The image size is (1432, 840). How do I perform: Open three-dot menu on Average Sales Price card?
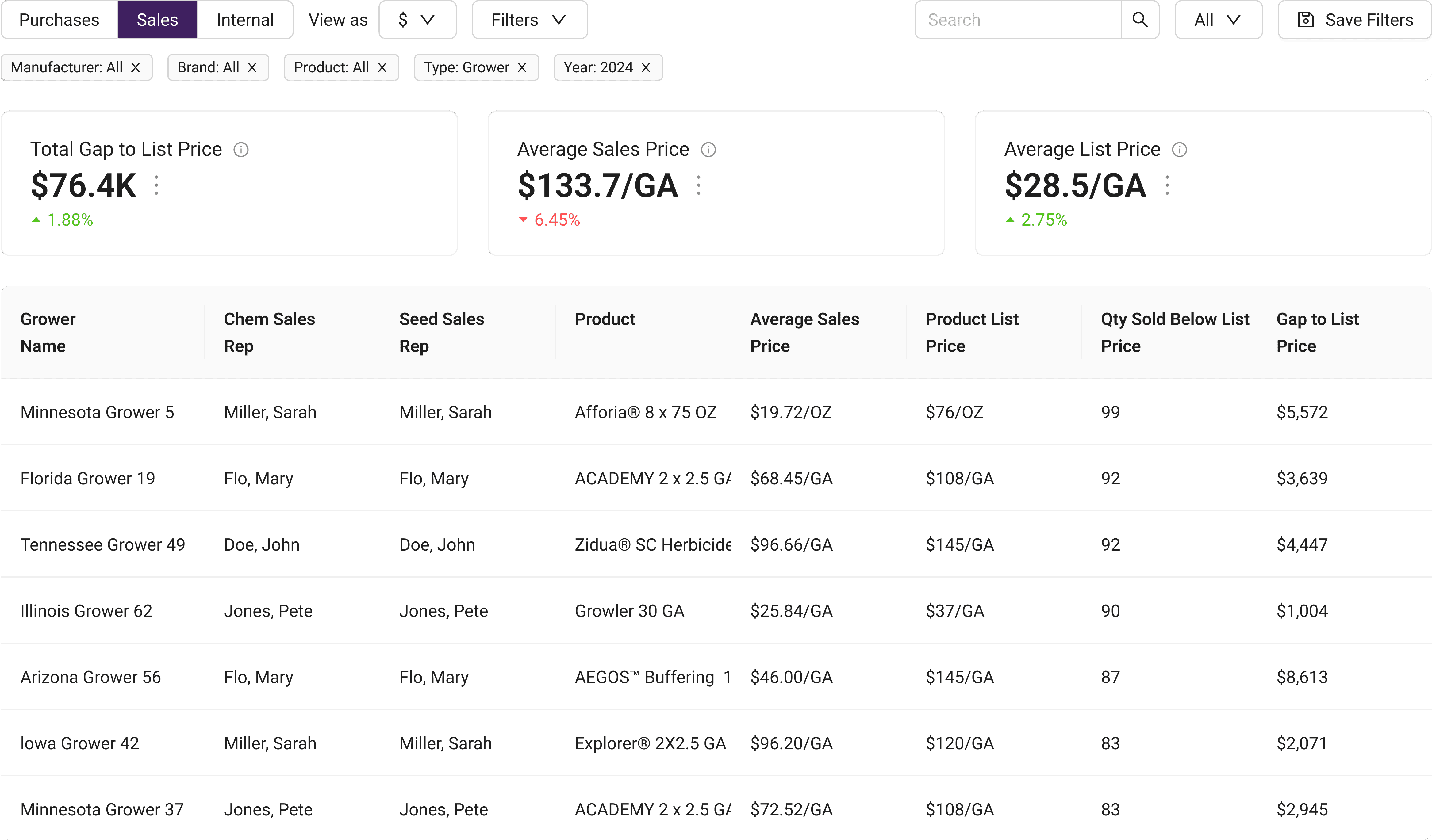point(698,185)
